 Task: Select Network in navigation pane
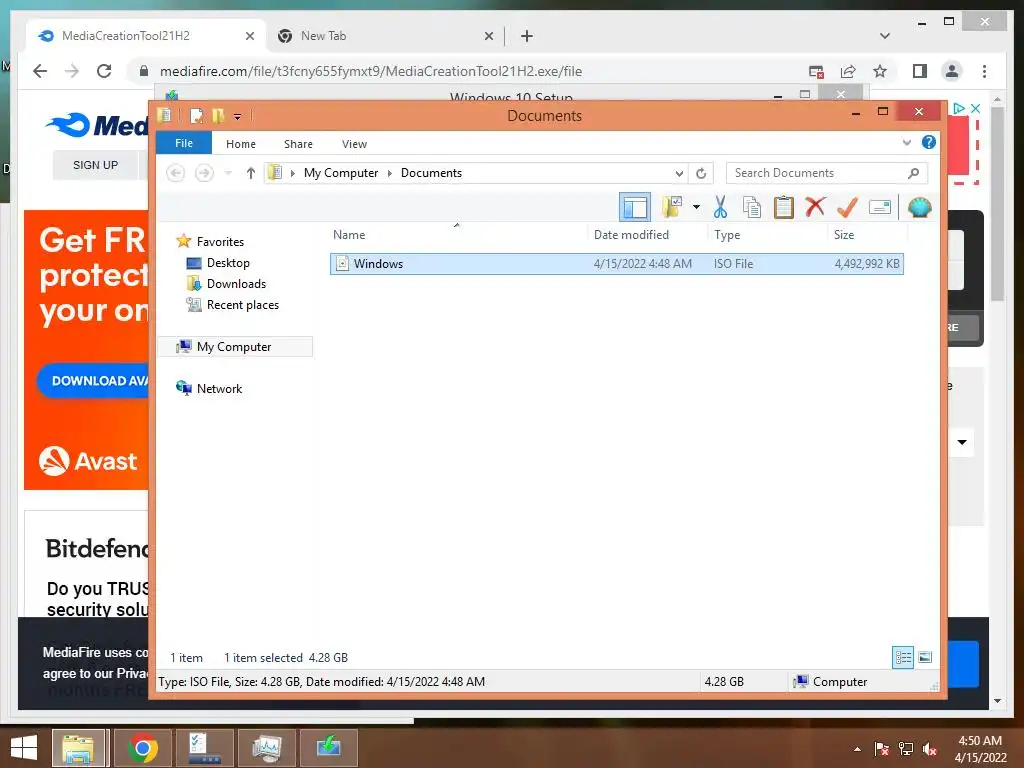pyautogui.click(x=219, y=389)
